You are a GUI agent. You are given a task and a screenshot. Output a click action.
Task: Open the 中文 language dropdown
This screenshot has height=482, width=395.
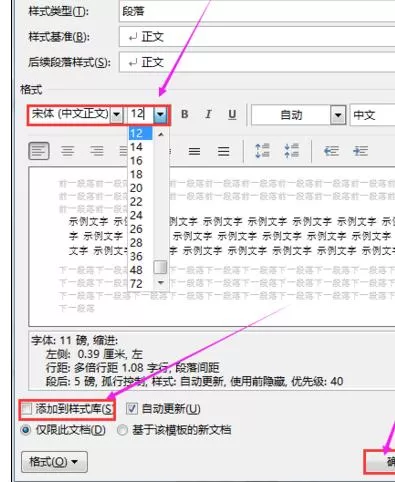tap(373, 115)
